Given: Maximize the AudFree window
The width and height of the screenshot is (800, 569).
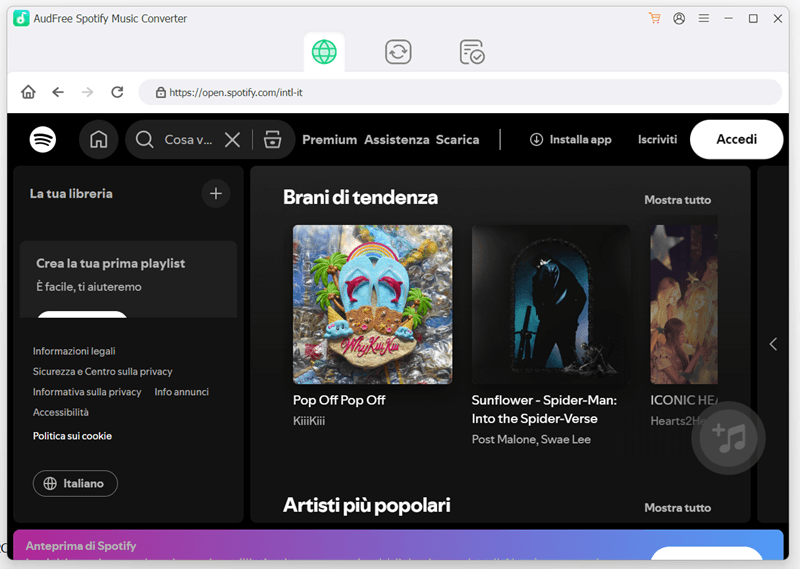Looking at the screenshot, I should coord(753,18).
